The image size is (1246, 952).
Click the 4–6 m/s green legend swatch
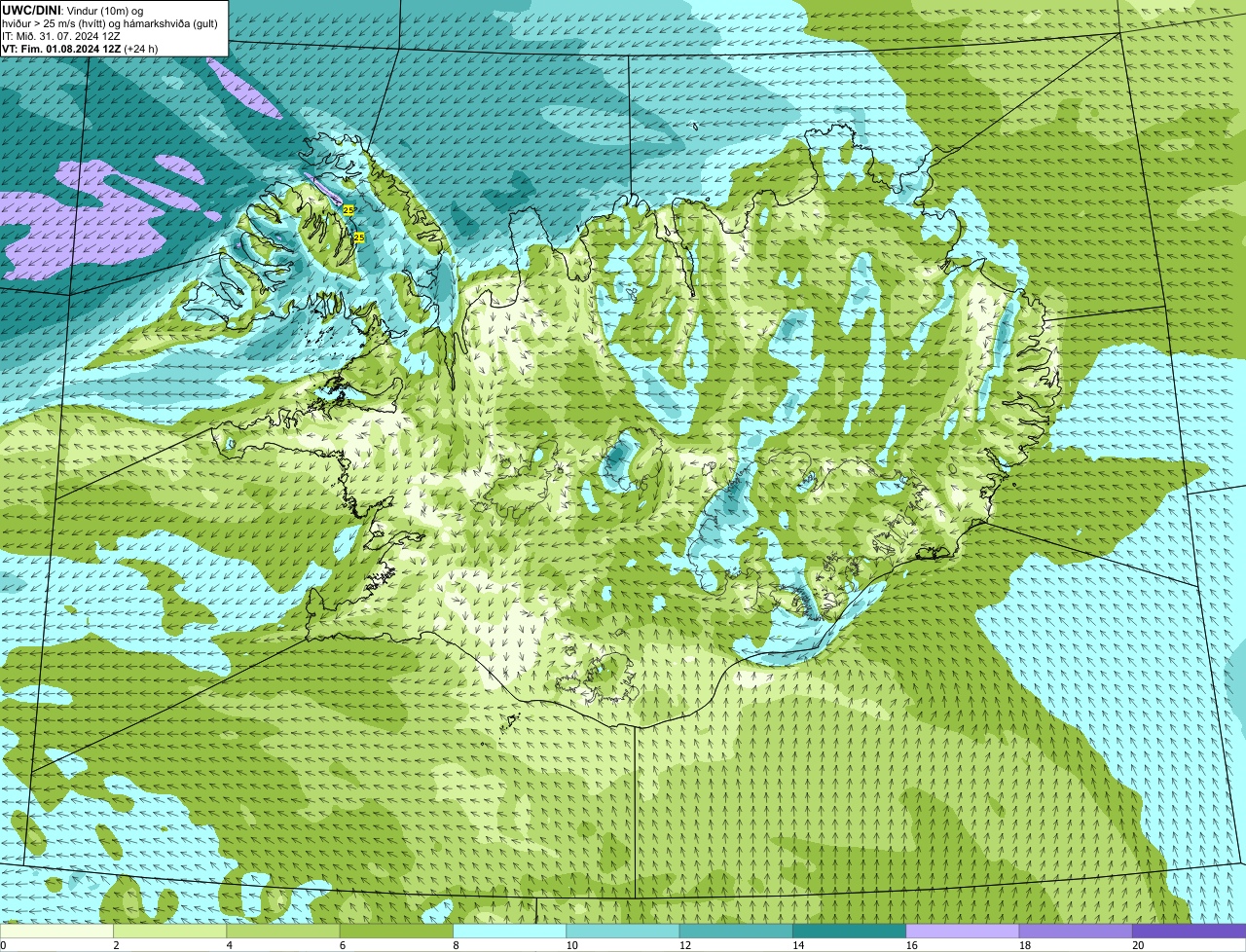[x=283, y=931]
